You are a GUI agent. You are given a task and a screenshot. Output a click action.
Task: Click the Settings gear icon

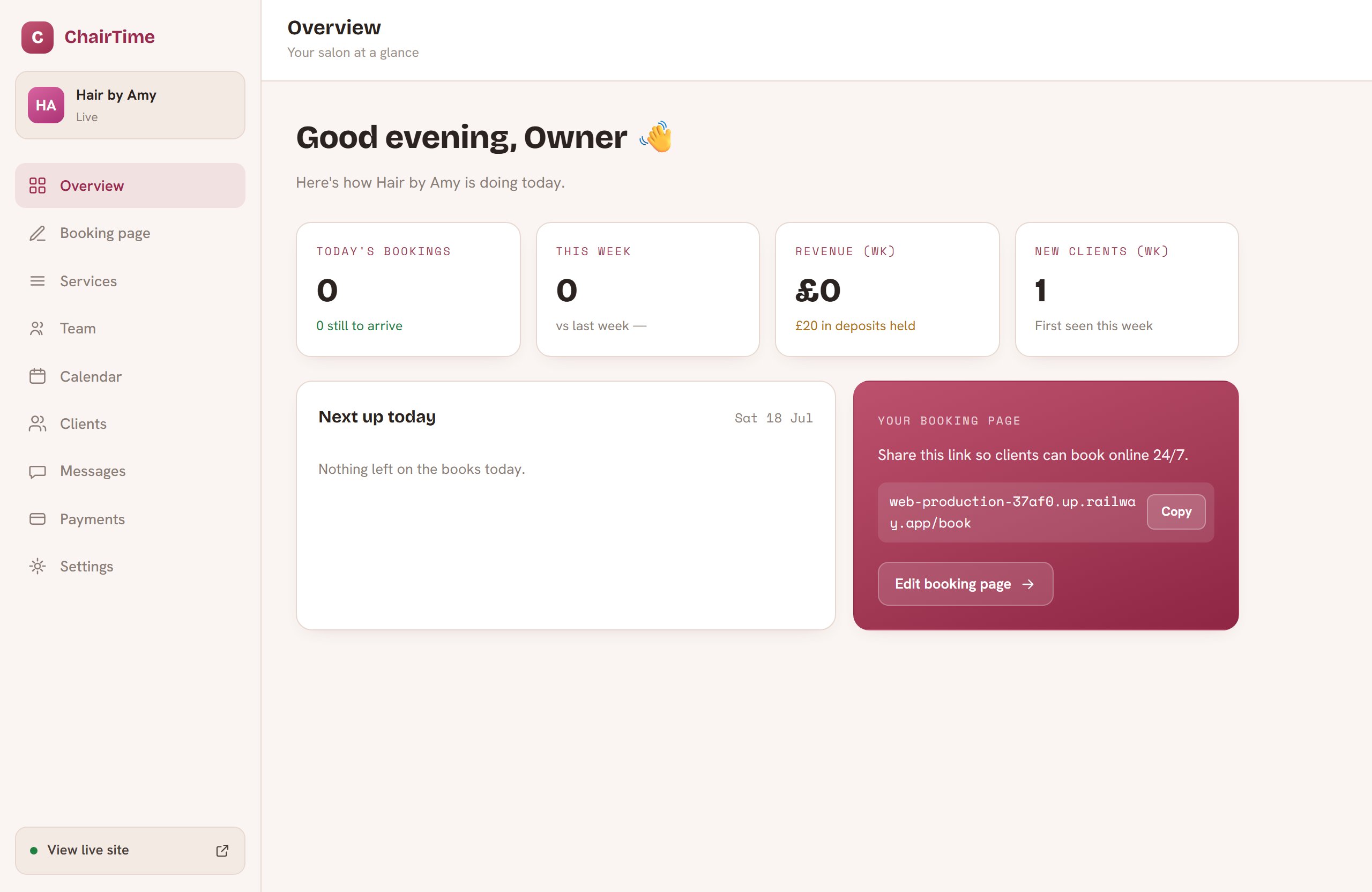point(38,566)
